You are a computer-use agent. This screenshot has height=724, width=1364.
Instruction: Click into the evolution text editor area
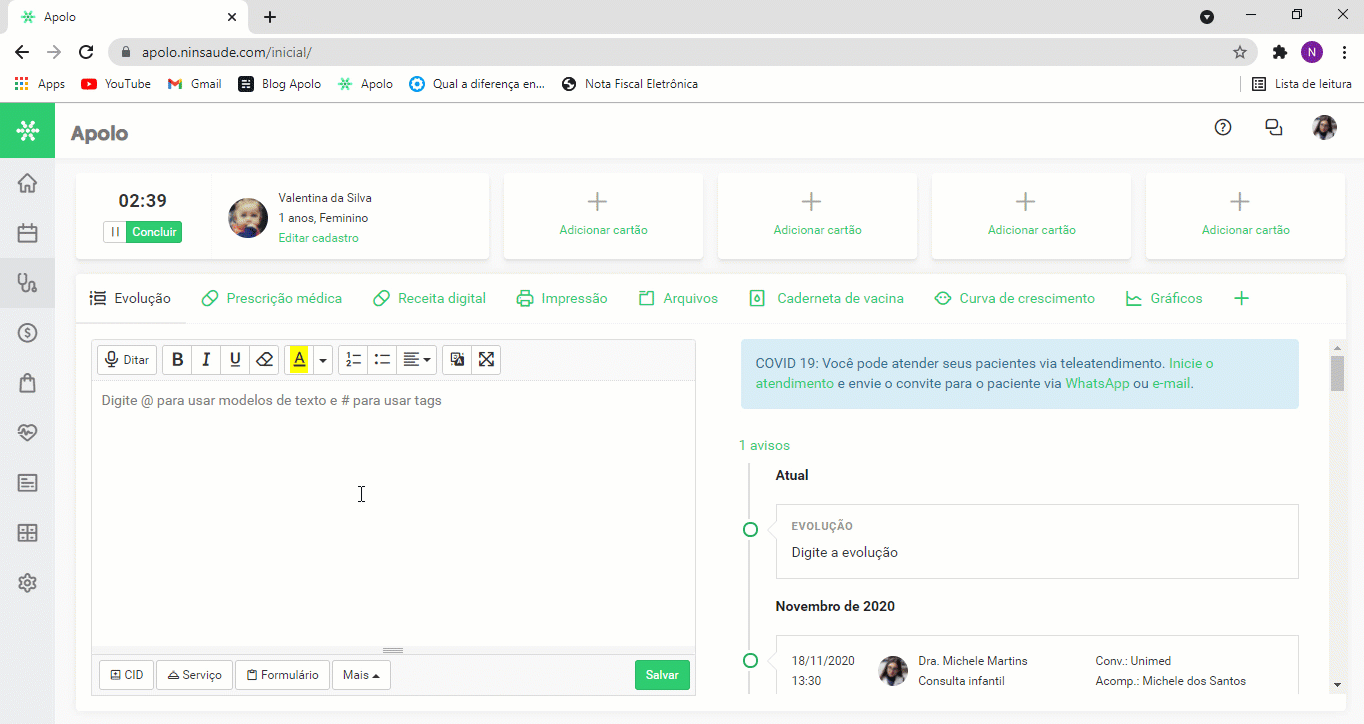coord(393,513)
